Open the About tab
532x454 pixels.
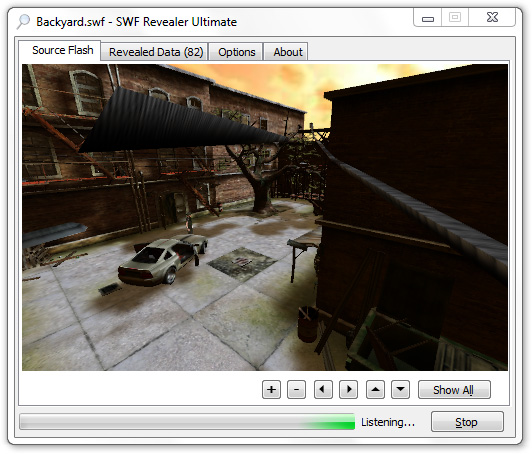click(x=287, y=52)
